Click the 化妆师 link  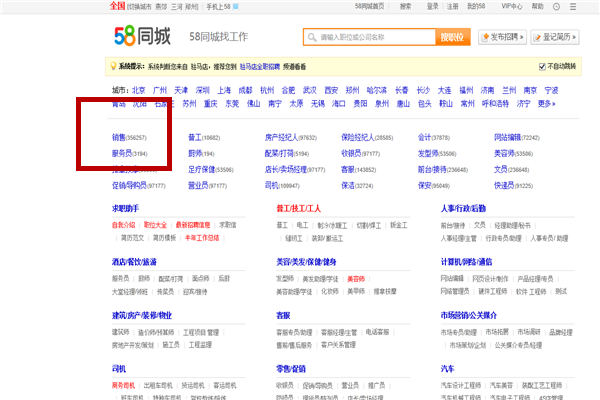(330, 292)
